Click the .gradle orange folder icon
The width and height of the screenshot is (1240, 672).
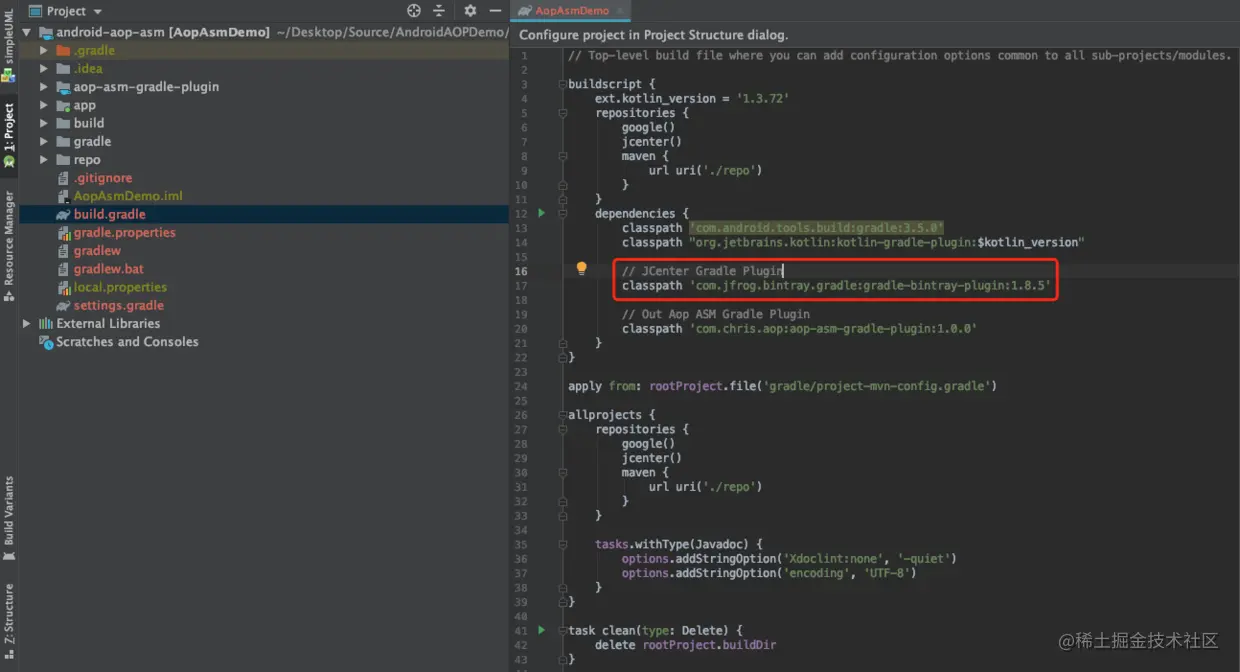pos(63,50)
